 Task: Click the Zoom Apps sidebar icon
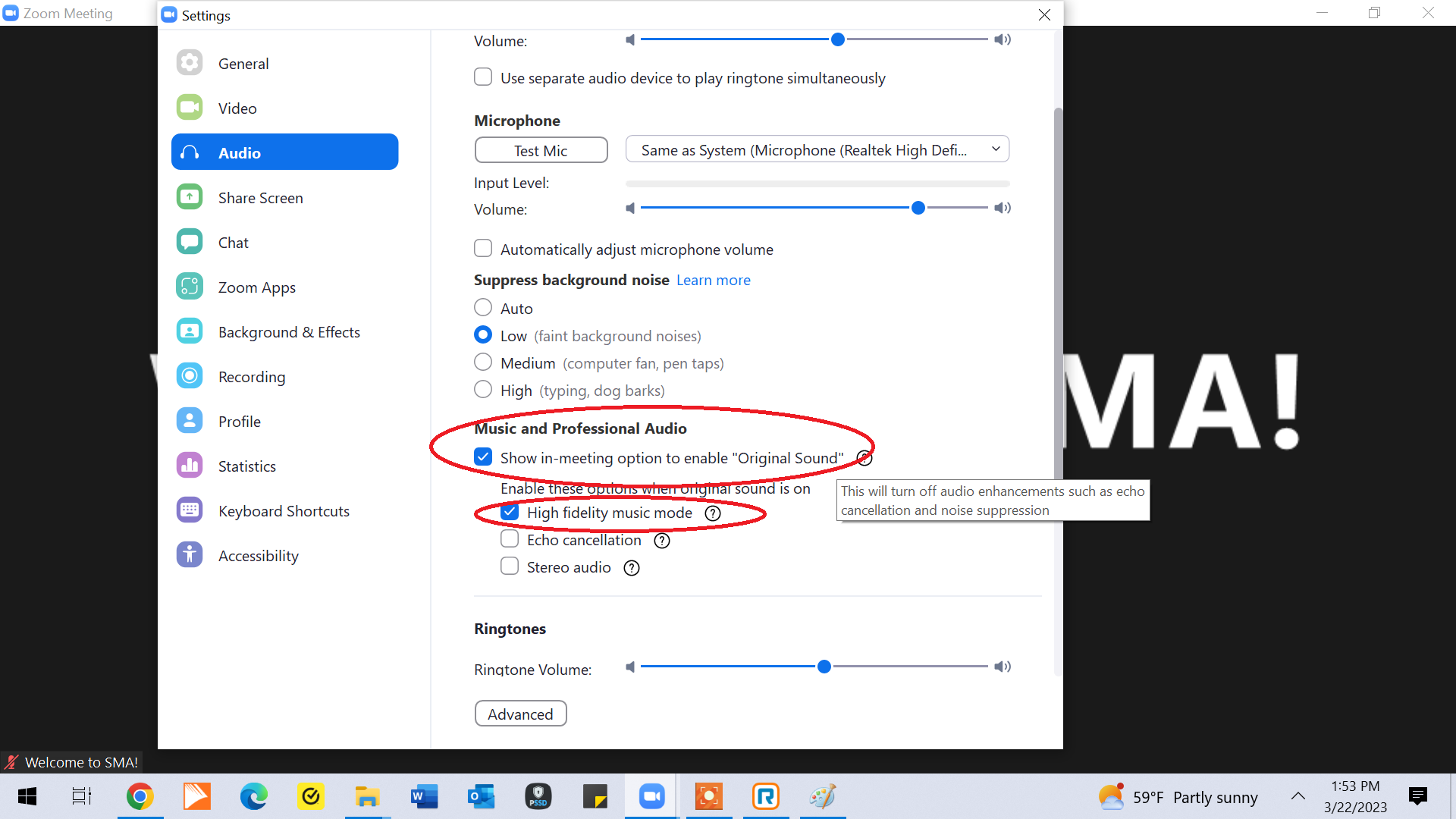(x=190, y=287)
